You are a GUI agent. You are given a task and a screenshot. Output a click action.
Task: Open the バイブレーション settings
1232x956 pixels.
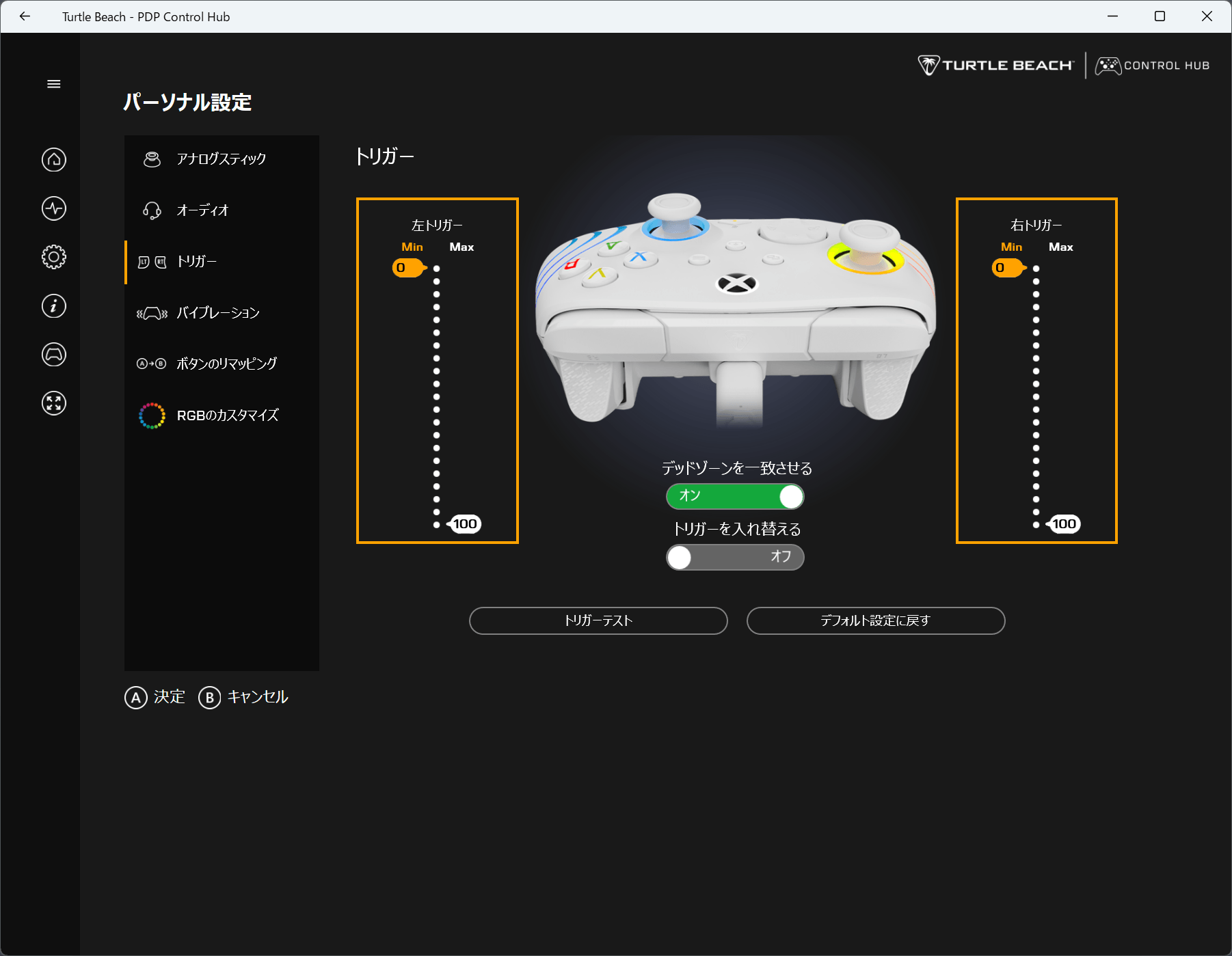(x=221, y=313)
